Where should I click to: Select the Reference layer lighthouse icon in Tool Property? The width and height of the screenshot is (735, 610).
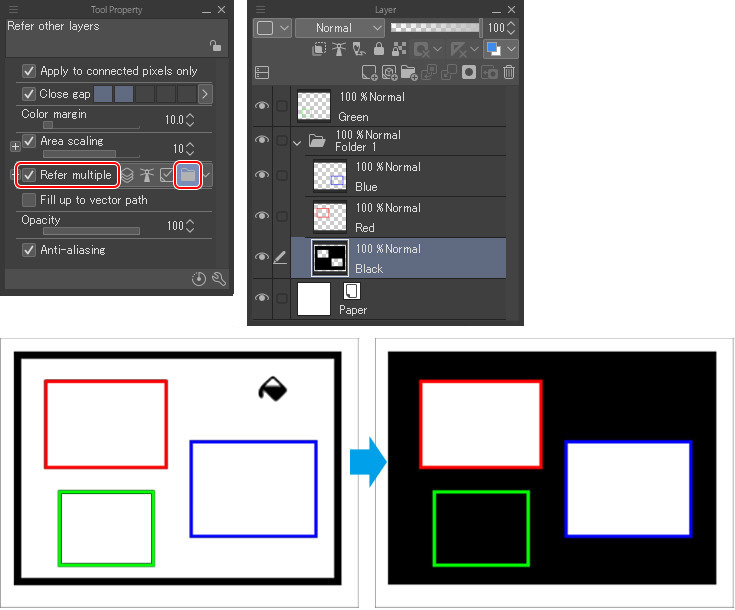tap(147, 175)
